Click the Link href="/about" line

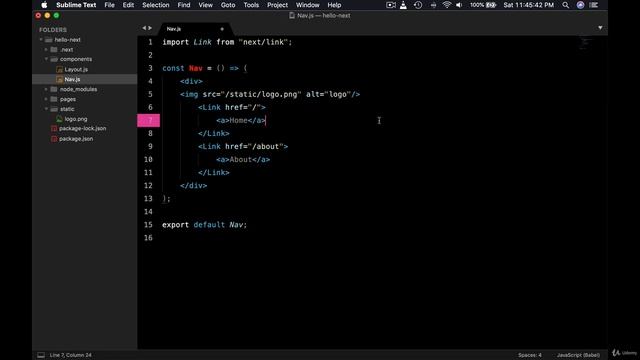(x=243, y=147)
